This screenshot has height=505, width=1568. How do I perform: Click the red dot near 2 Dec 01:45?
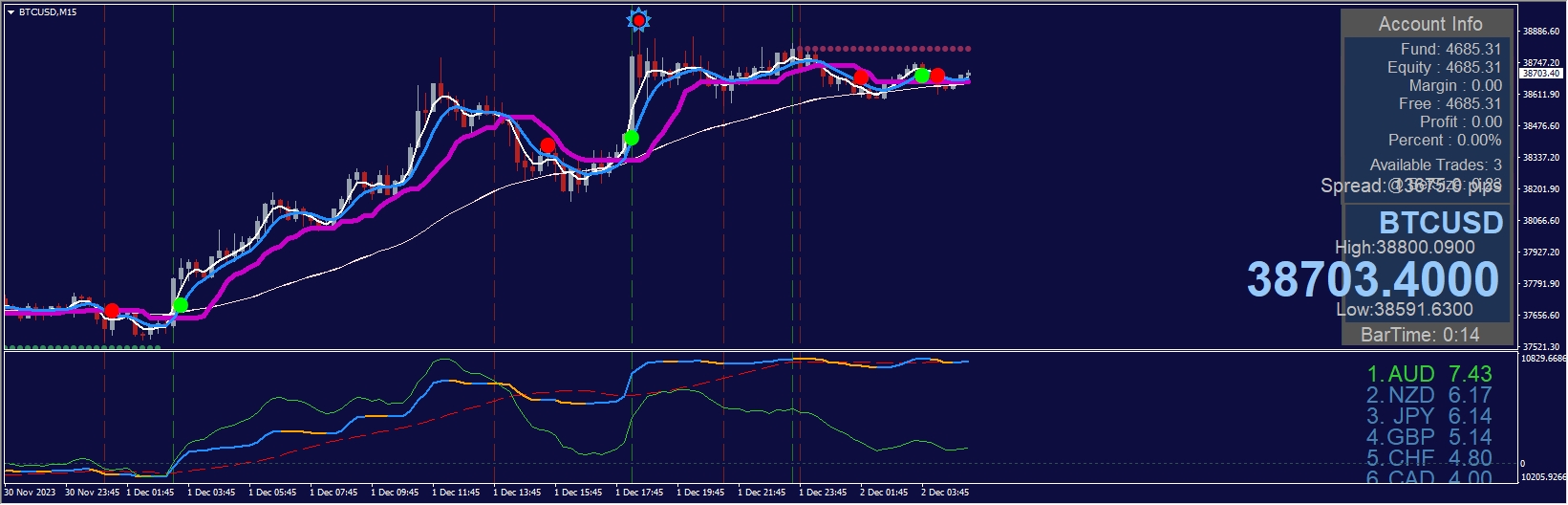[861, 77]
